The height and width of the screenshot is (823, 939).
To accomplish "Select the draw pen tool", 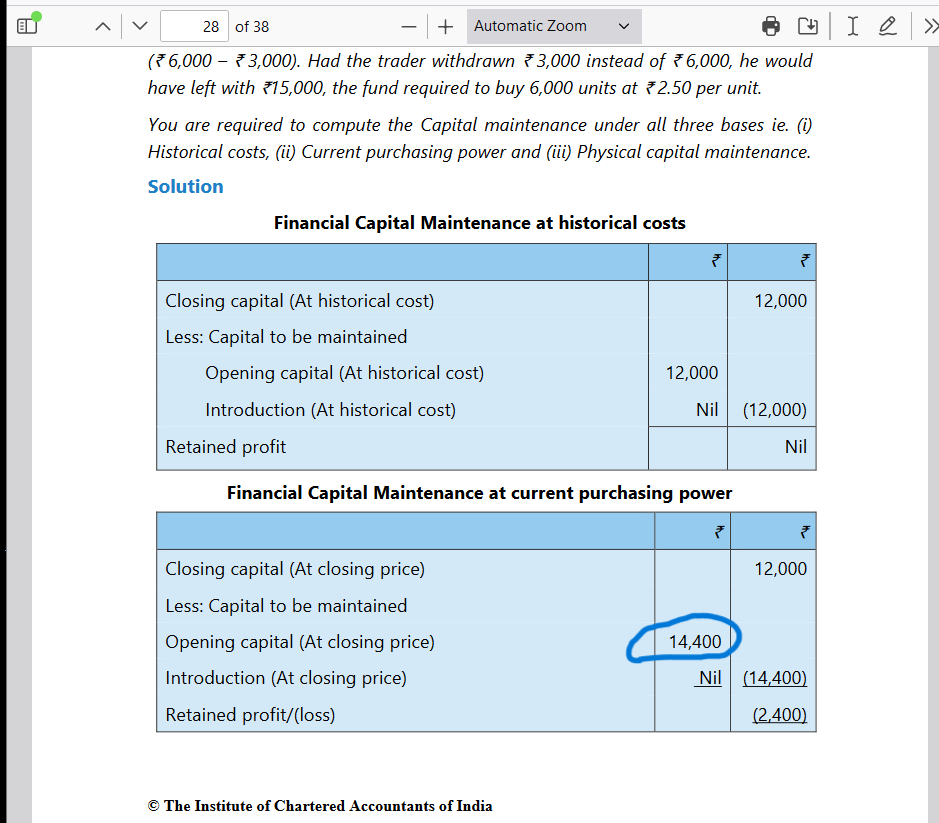I will (887, 26).
